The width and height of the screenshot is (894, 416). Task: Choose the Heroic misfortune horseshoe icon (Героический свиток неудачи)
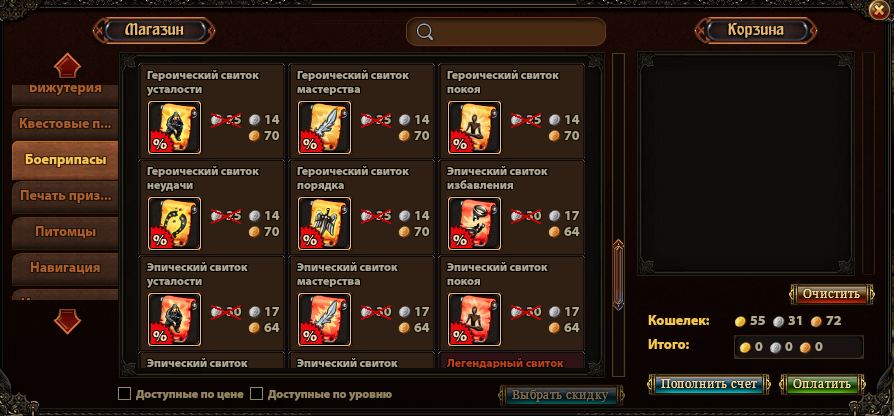[x=174, y=223]
